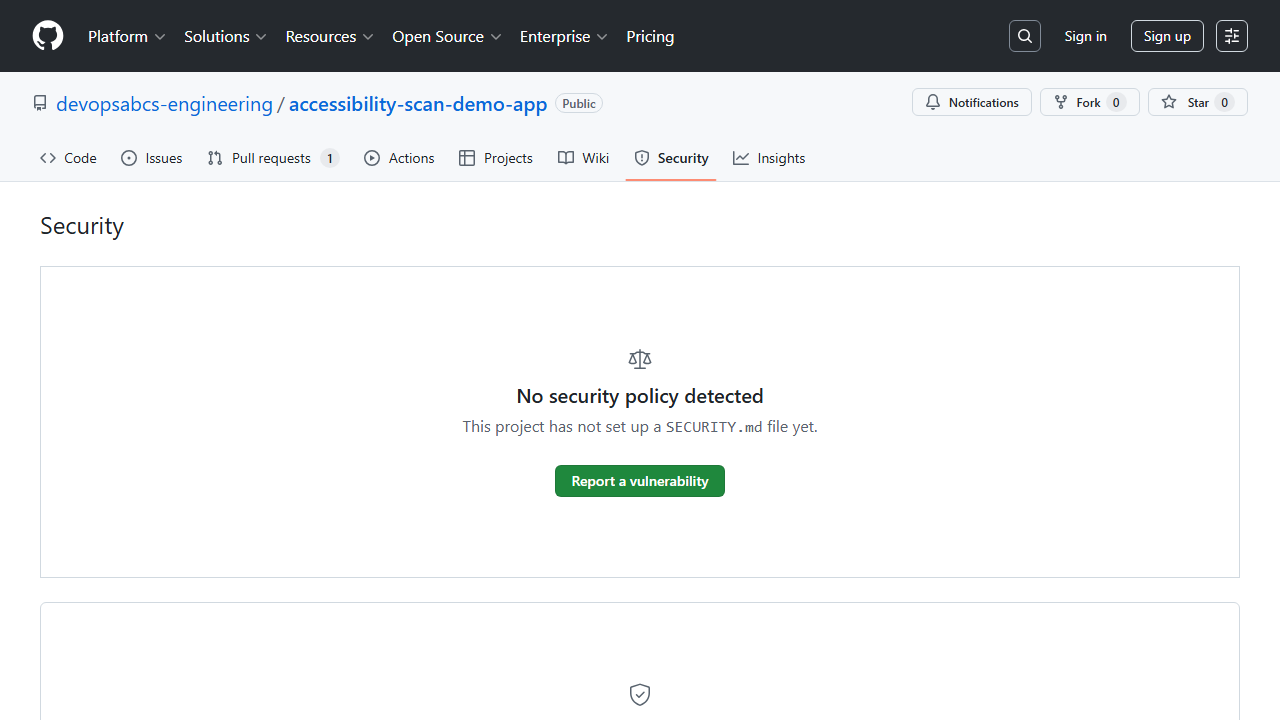
Task: Open Actions via its play icon
Action: [372, 158]
